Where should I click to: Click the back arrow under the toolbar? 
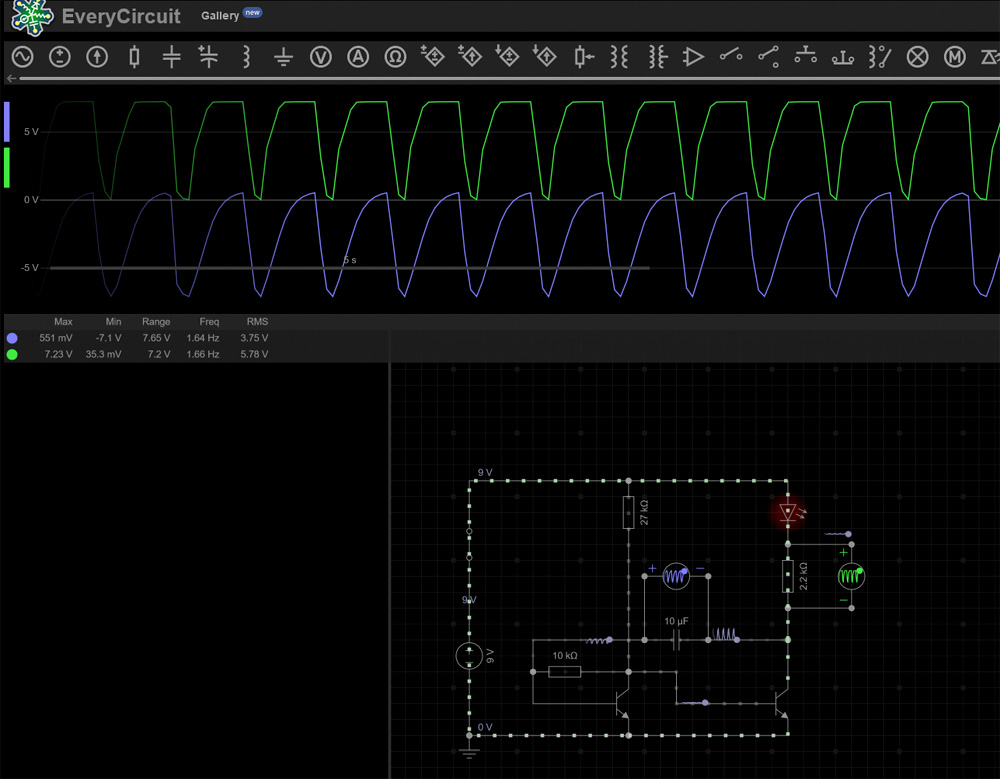point(12,78)
